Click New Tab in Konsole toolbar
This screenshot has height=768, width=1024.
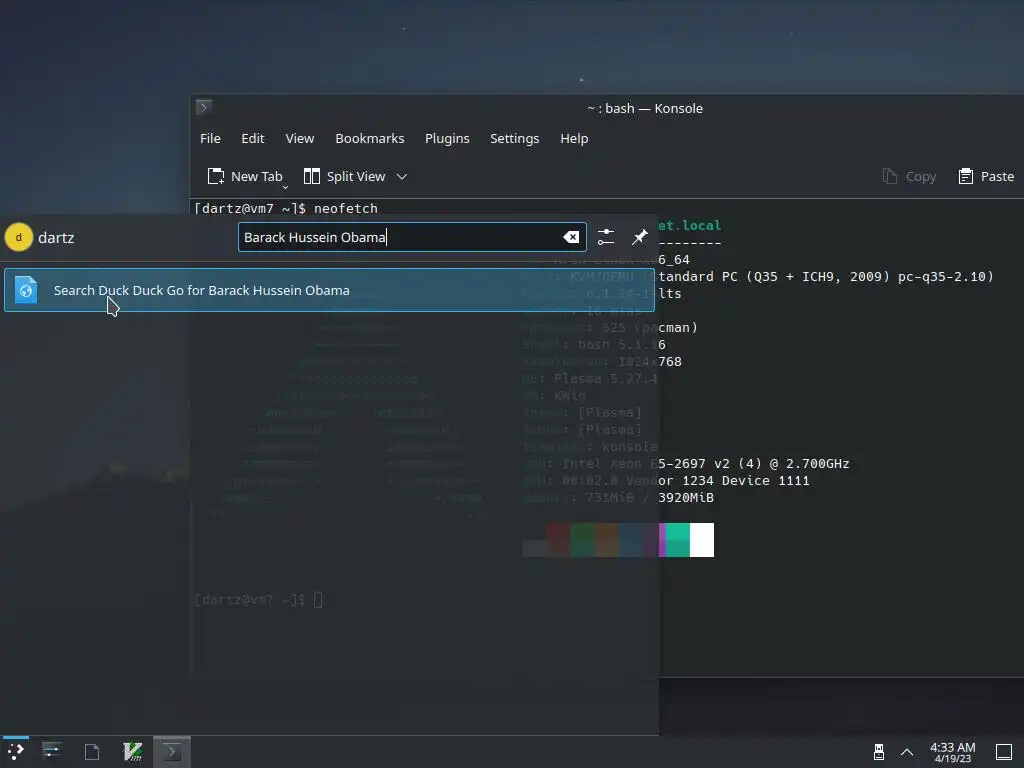pyautogui.click(x=244, y=176)
